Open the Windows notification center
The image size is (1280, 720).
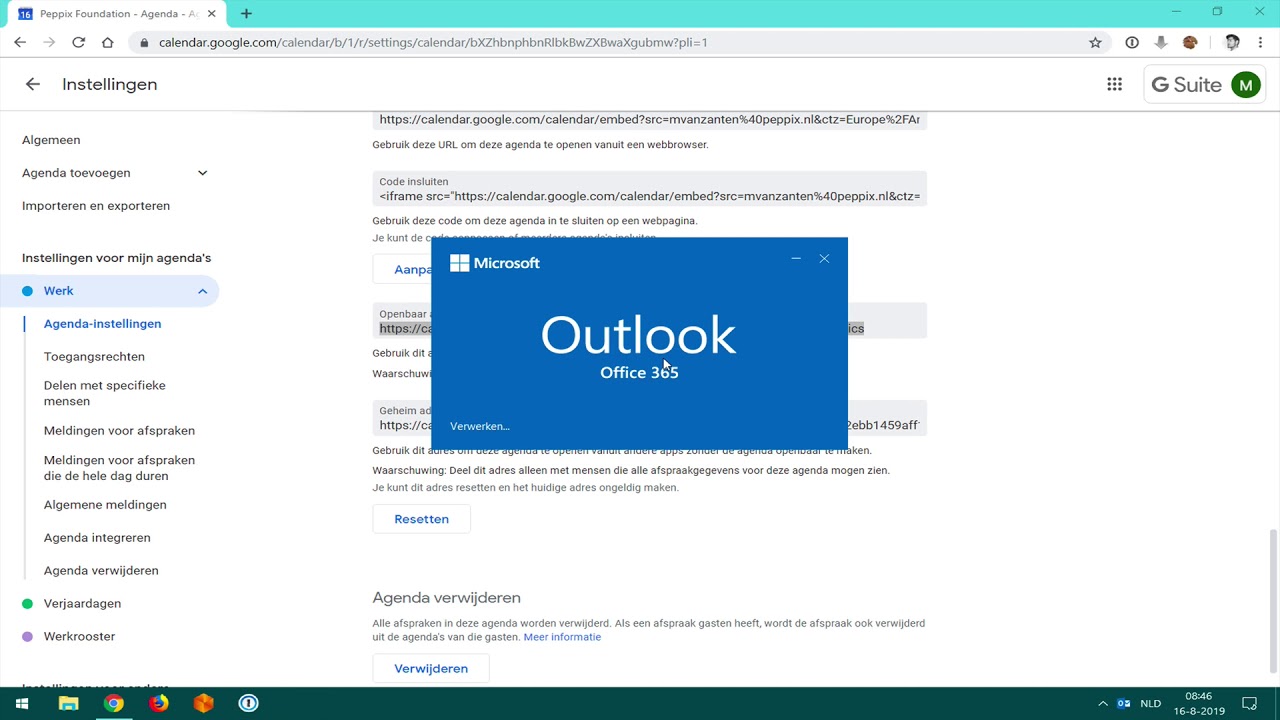[x=1249, y=703]
